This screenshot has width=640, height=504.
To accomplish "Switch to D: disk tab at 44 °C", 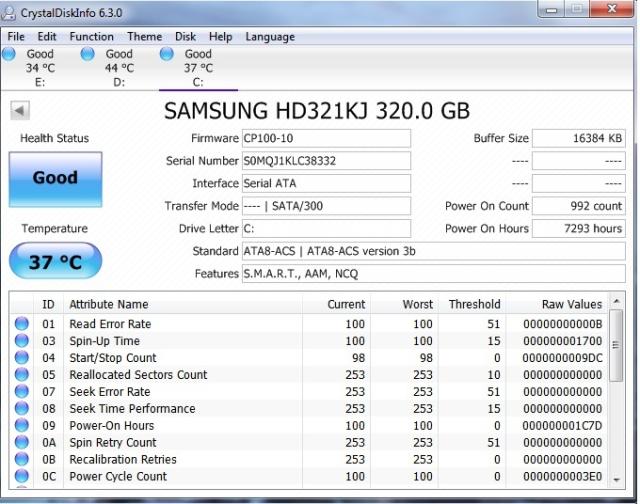I will pos(119,68).
